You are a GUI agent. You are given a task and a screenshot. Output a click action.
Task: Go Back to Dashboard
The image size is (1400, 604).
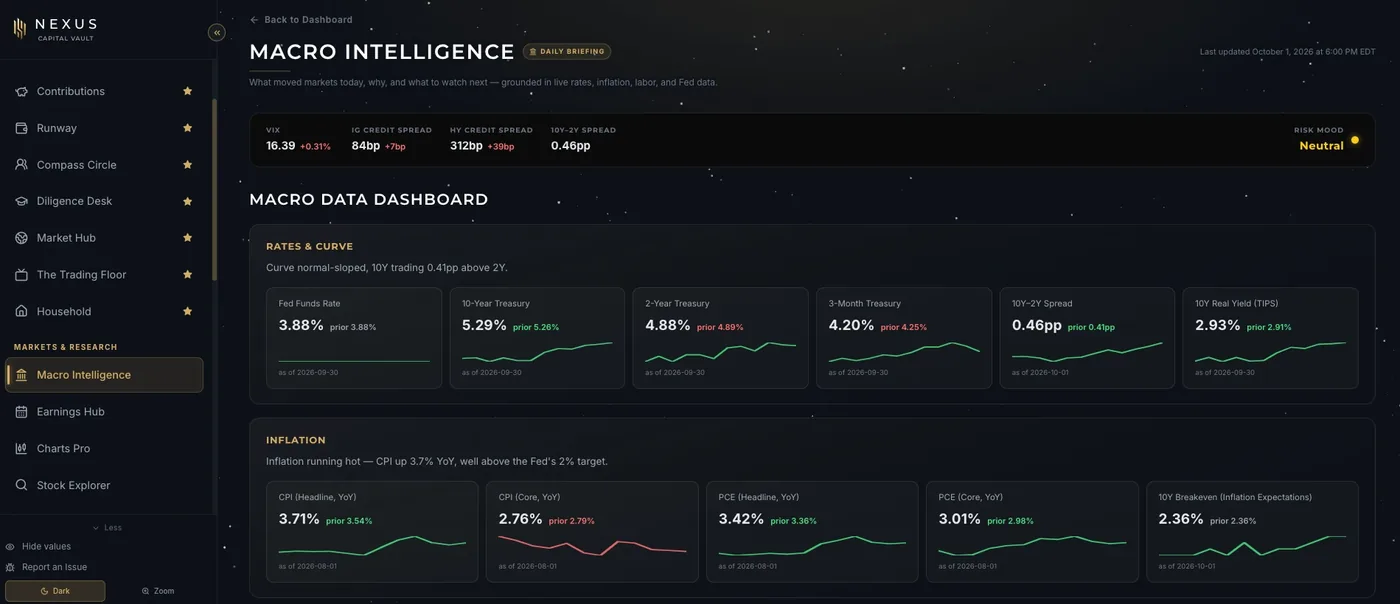(x=301, y=20)
